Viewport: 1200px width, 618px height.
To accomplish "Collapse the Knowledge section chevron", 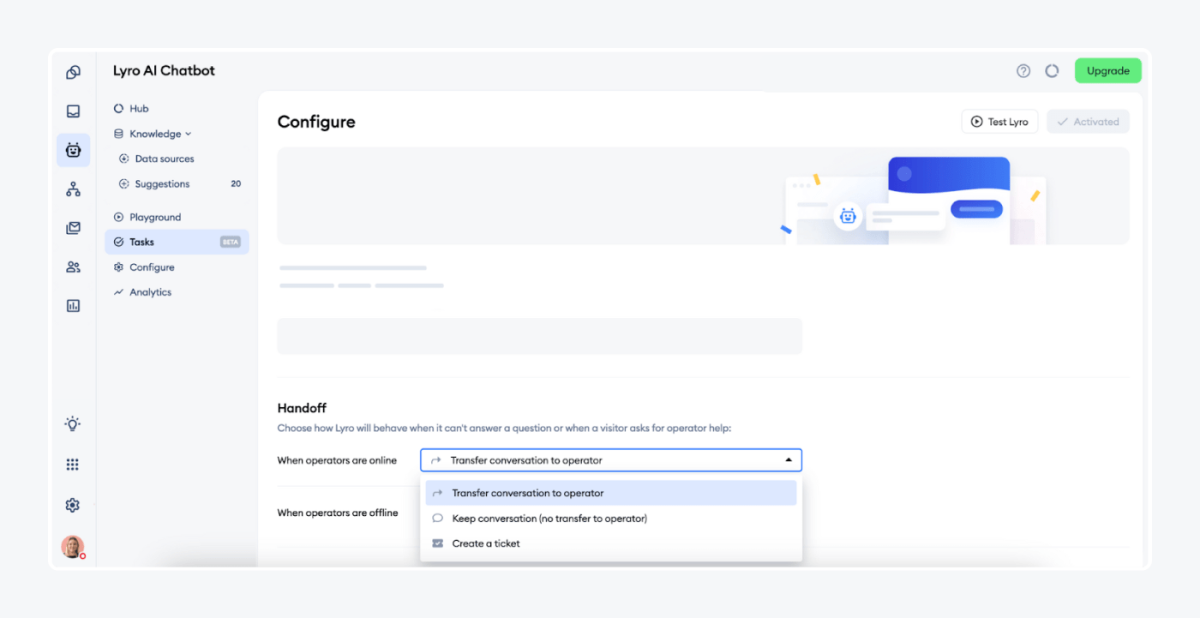I will pos(187,133).
